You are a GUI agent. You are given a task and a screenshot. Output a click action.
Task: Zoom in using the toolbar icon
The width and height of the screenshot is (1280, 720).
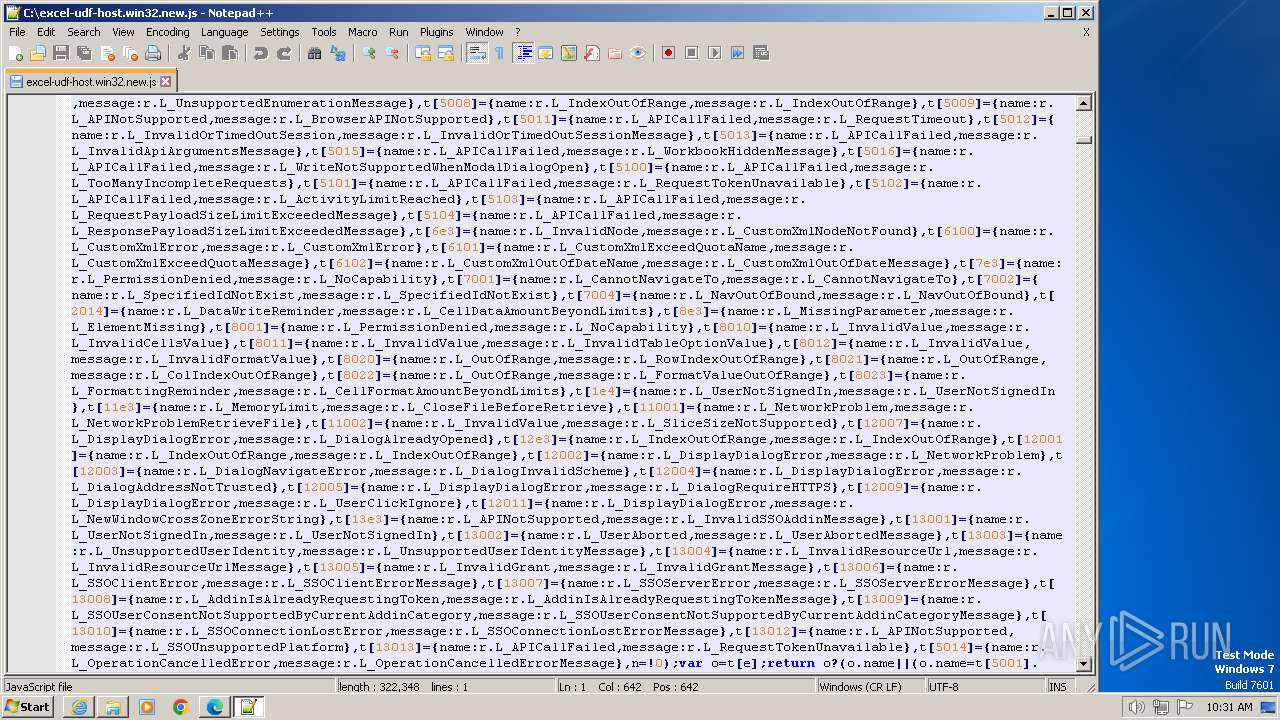[368, 53]
